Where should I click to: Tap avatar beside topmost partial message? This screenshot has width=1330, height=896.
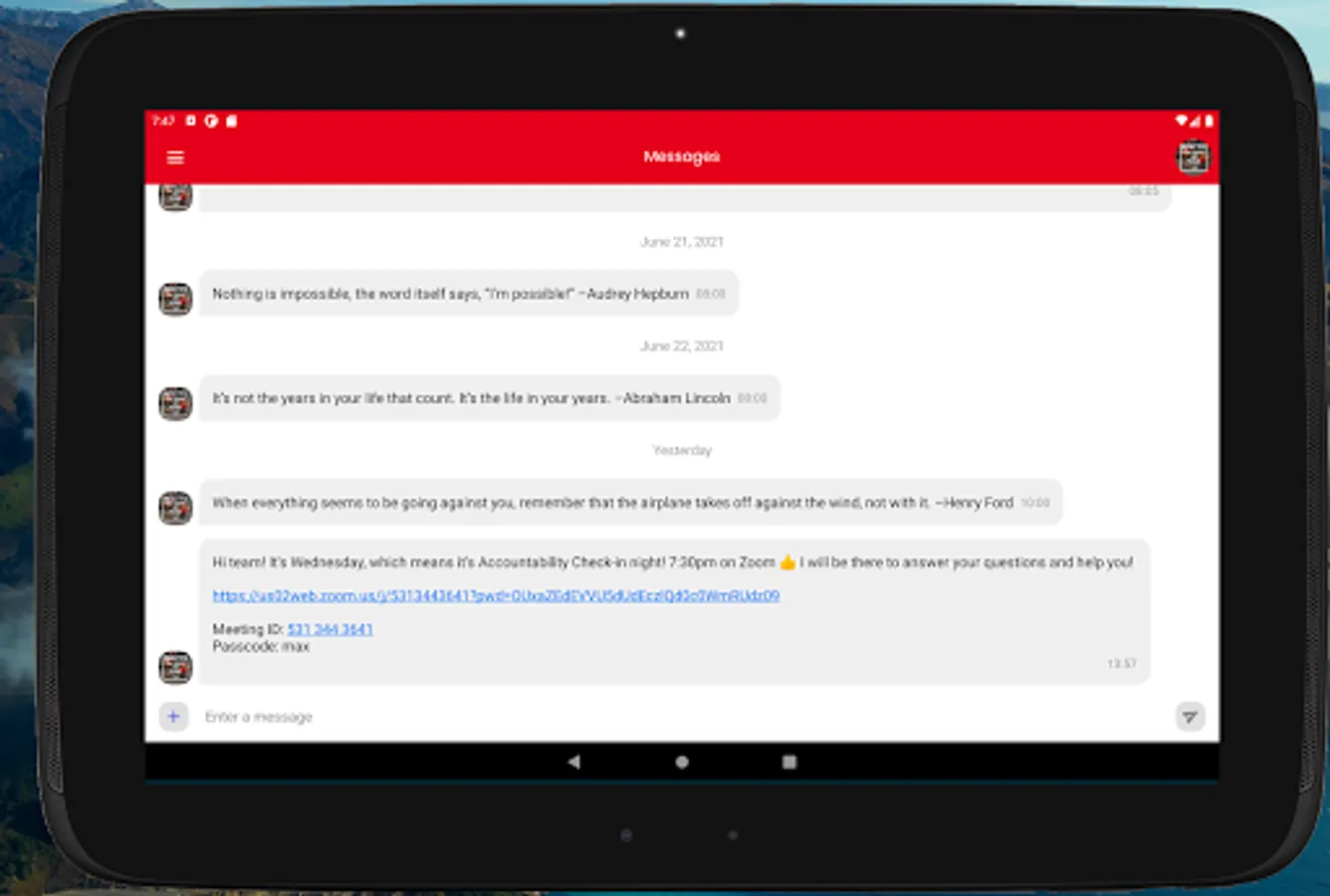[175, 196]
